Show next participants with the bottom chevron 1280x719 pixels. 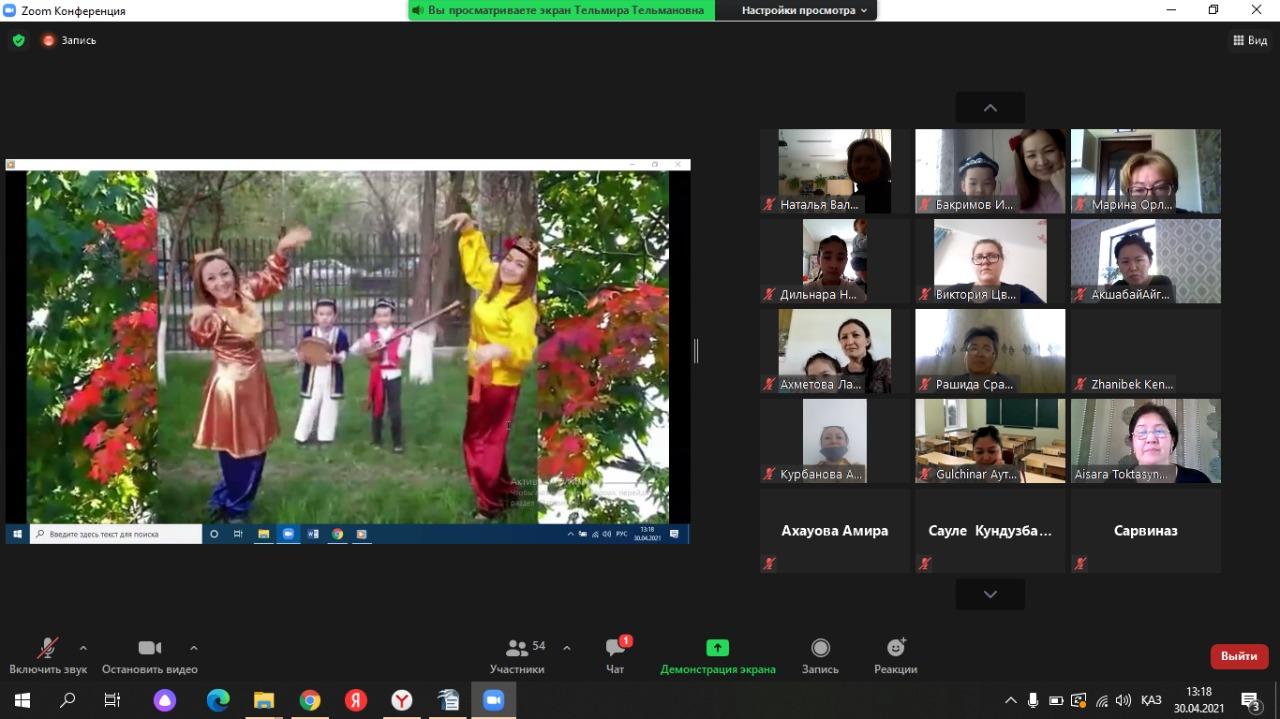(990, 594)
